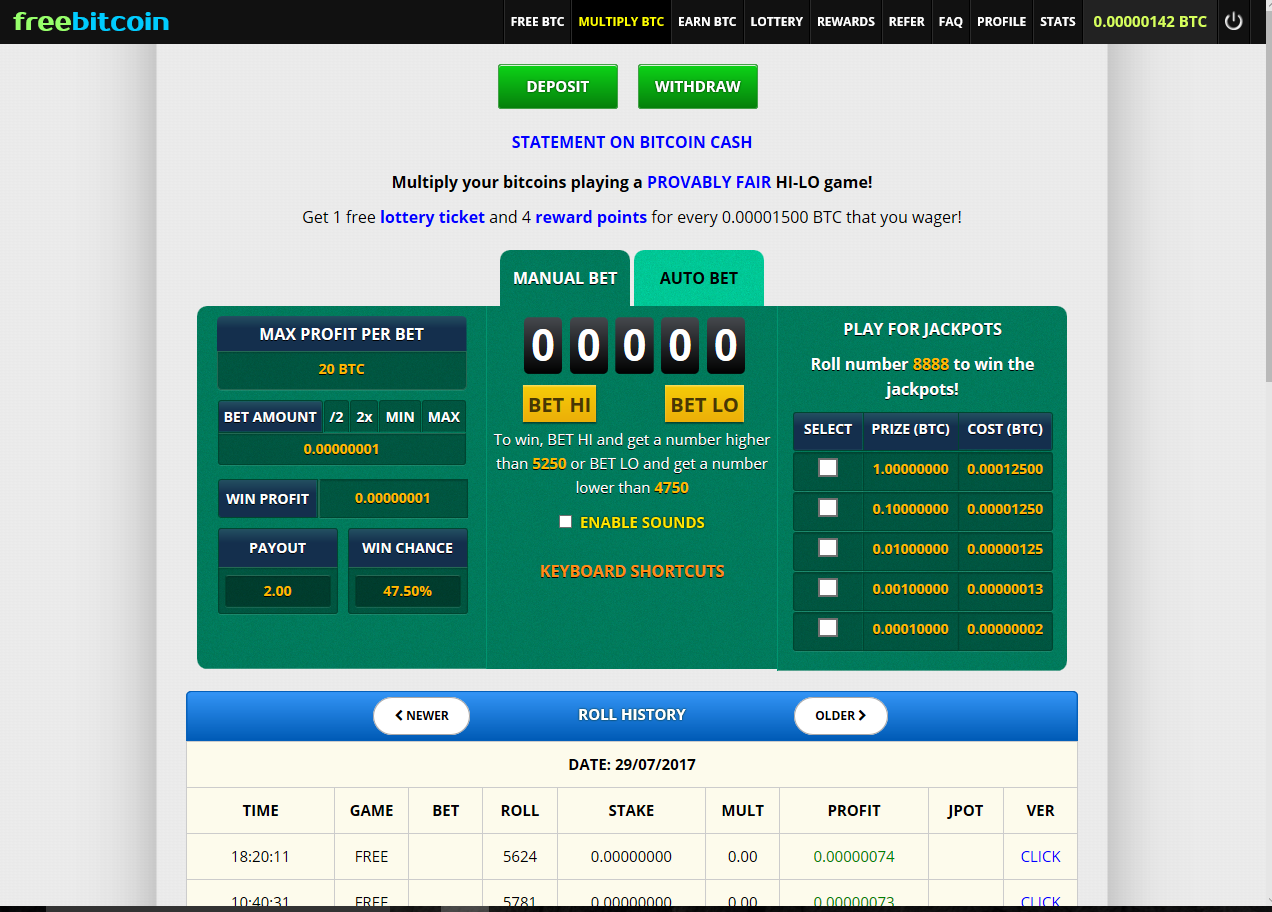The image size is (1272, 912).
Task: Open the LOTTERY page
Action: 777,21
